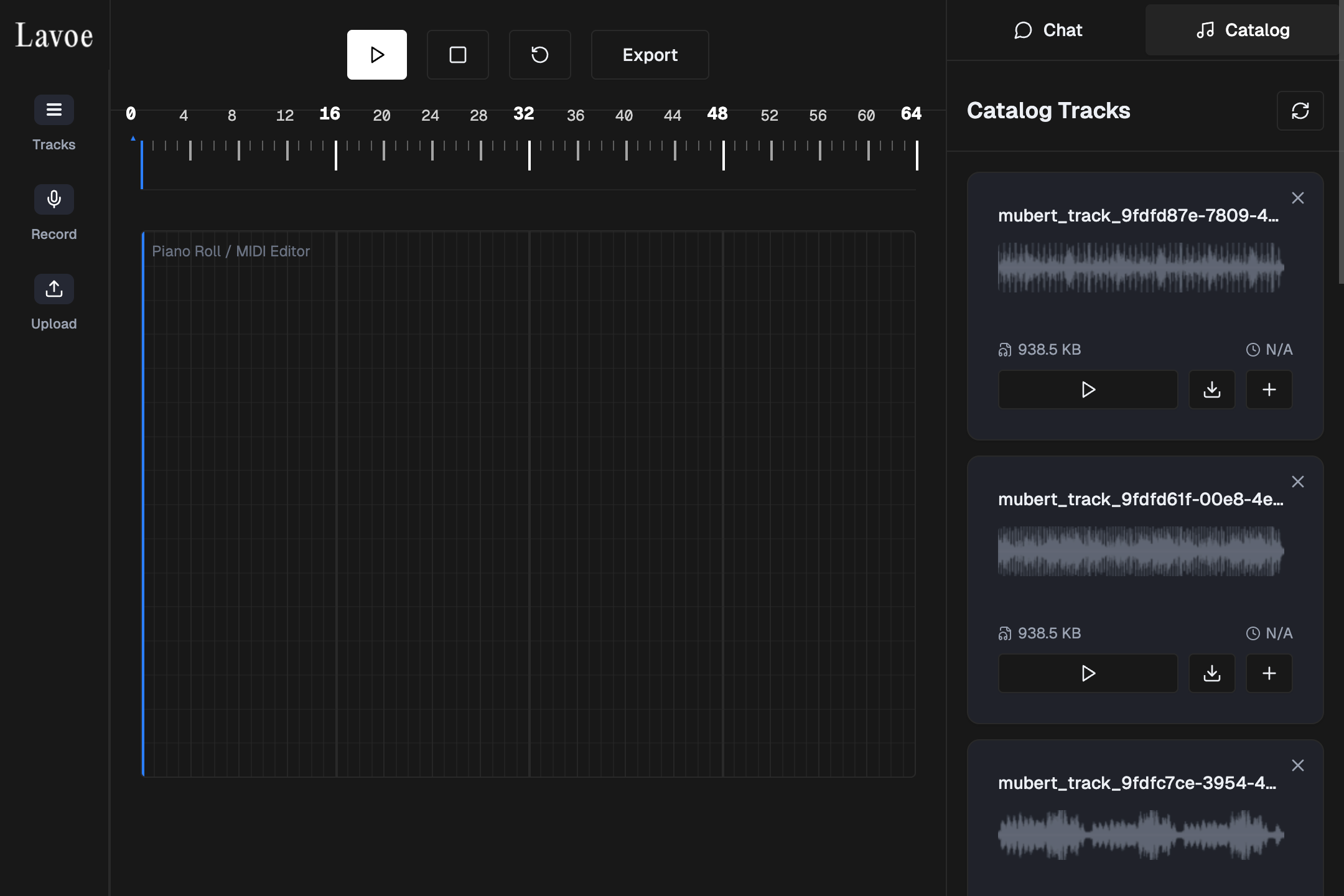This screenshot has height=896, width=1344.
Task: Refresh the Catalog Tracks list
Action: [x=1300, y=111]
